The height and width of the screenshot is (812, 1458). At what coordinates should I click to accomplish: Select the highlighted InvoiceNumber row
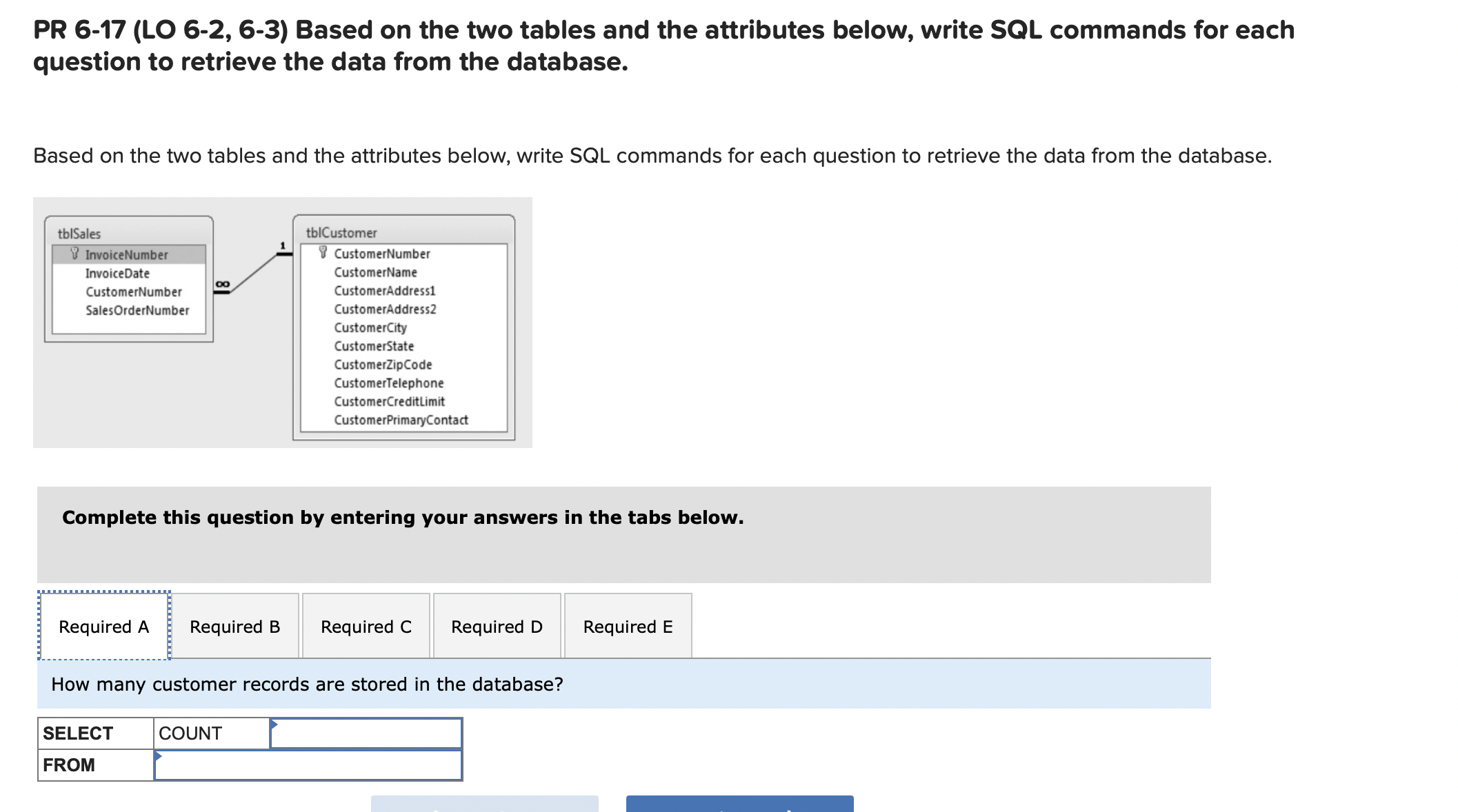pos(128,254)
